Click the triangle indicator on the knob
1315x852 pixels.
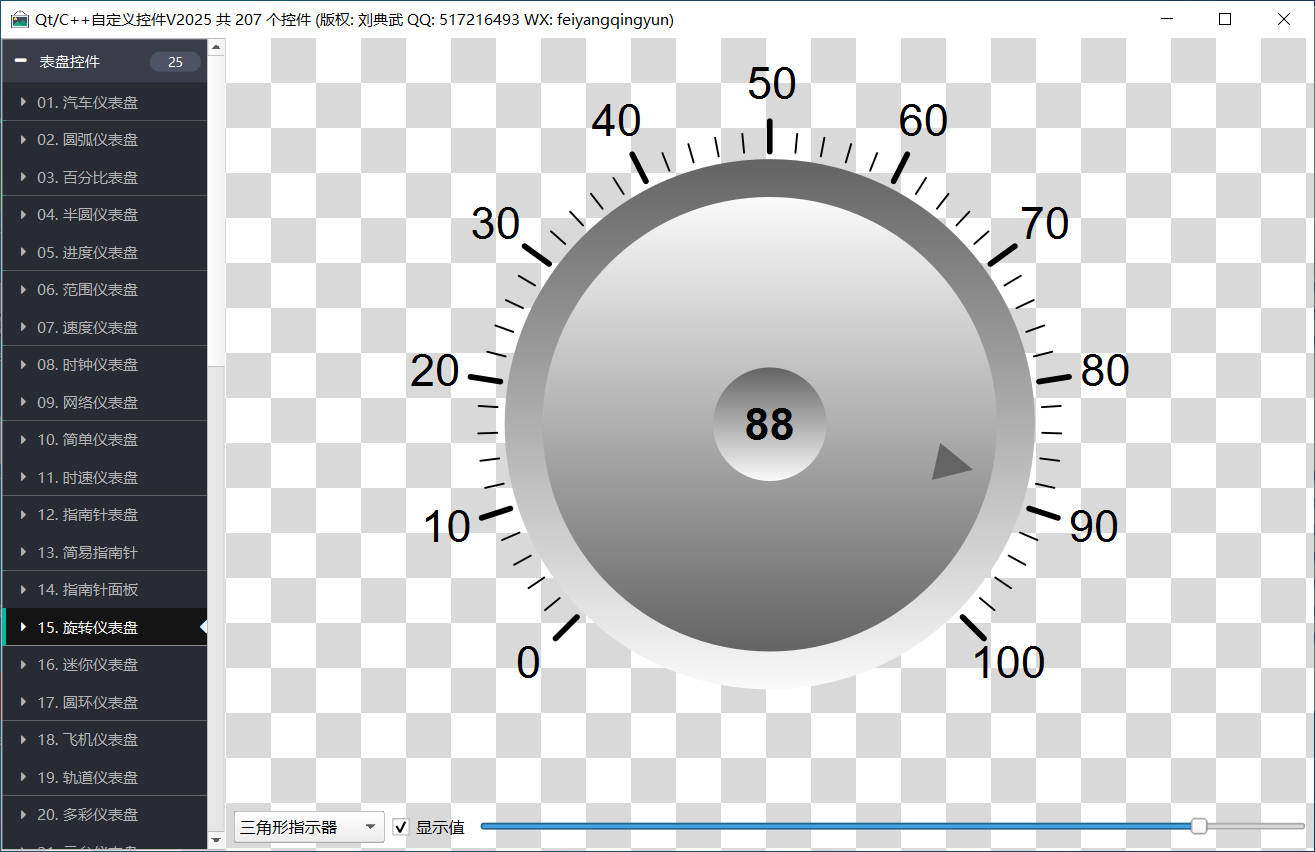point(951,462)
